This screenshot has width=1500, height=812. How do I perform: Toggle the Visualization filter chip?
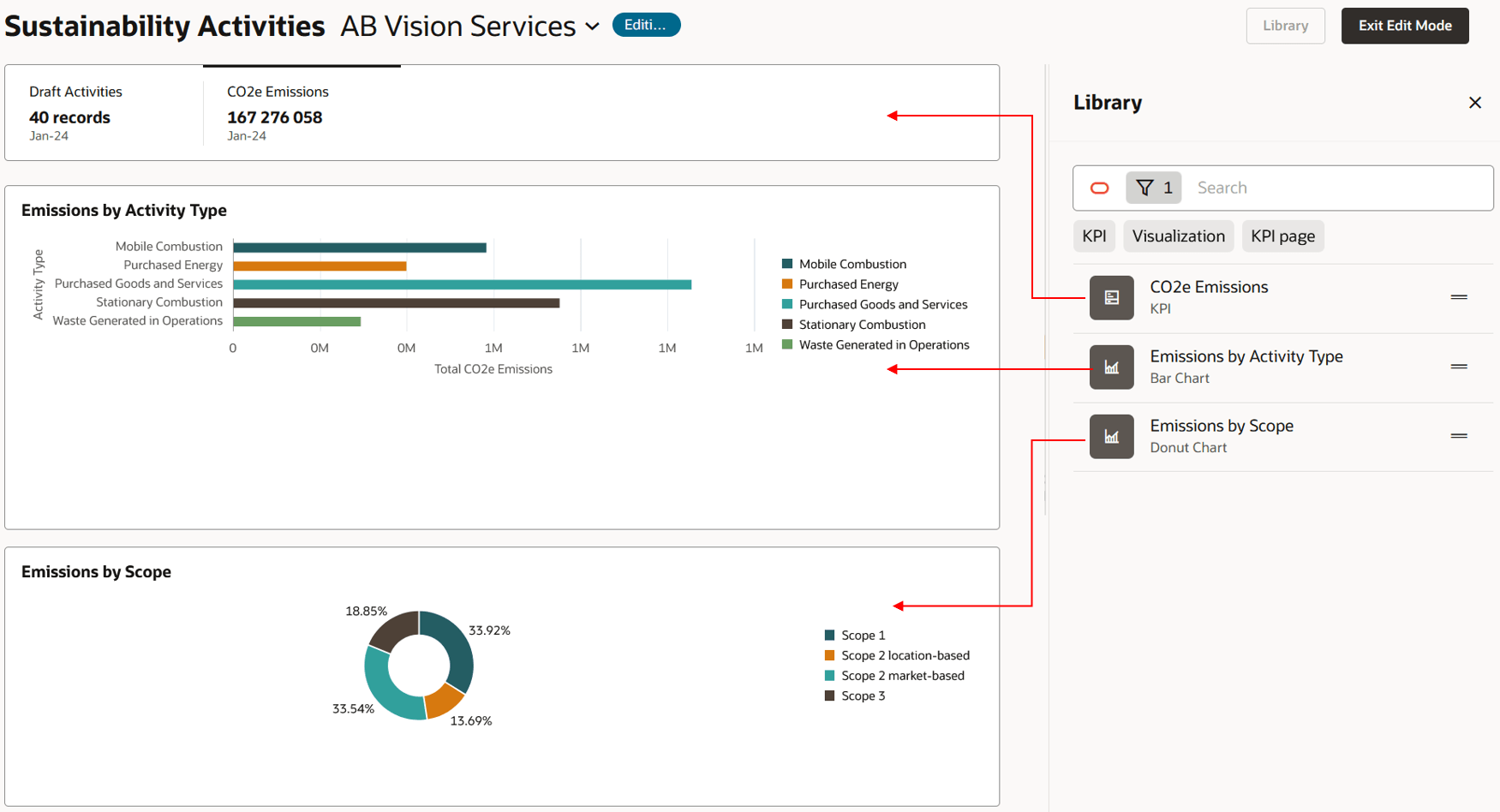pos(1178,236)
